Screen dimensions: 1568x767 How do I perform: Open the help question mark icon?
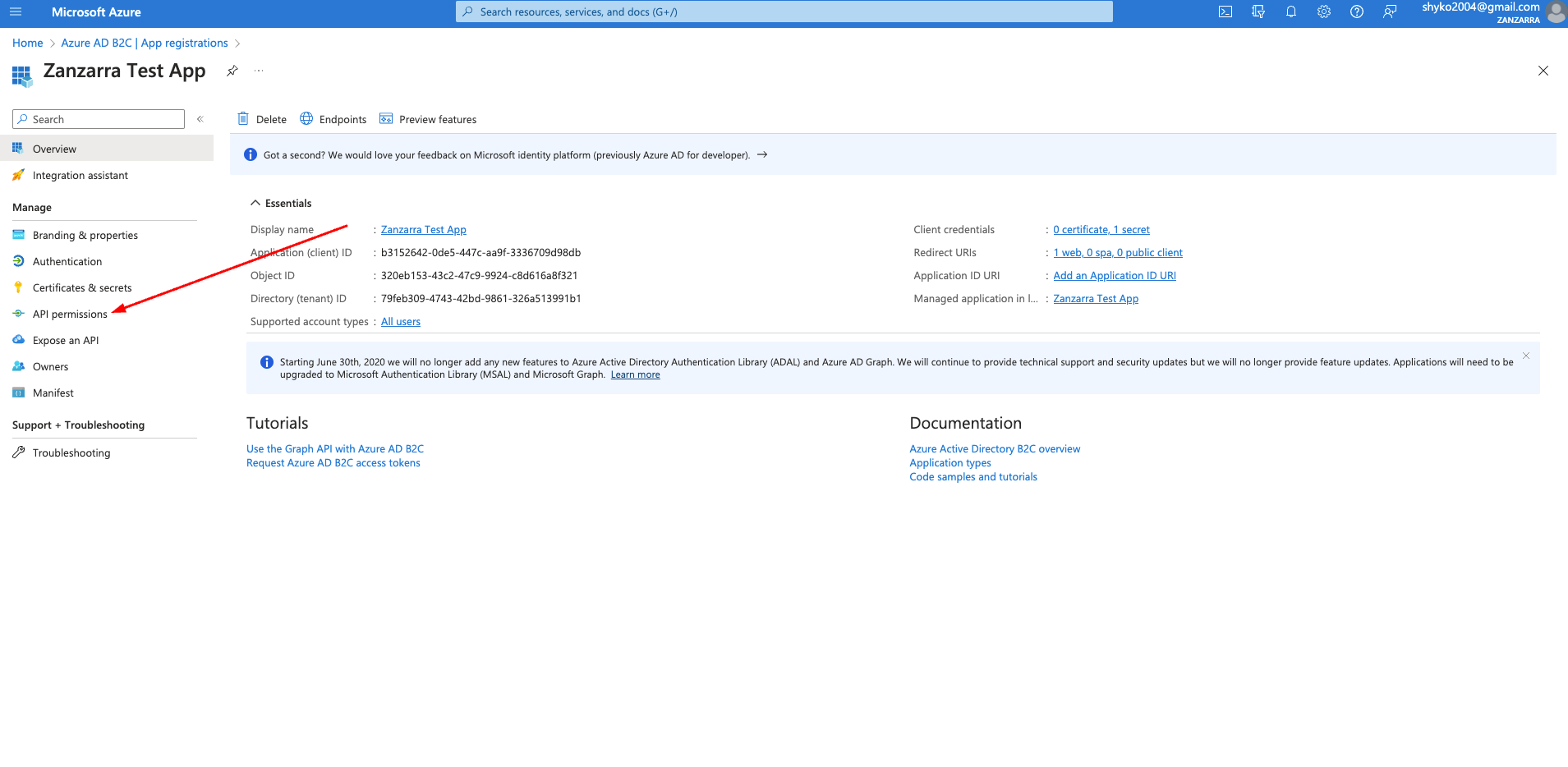[x=1357, y=11]
